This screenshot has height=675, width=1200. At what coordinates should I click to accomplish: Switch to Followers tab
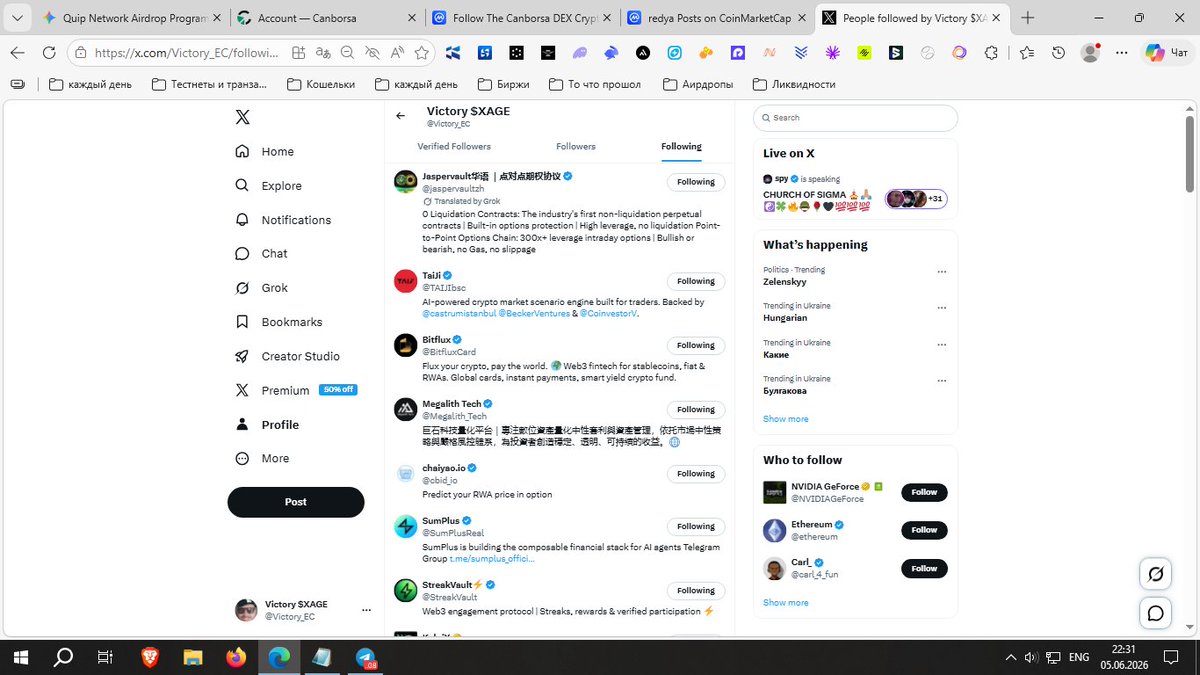[x=576, y=147]
